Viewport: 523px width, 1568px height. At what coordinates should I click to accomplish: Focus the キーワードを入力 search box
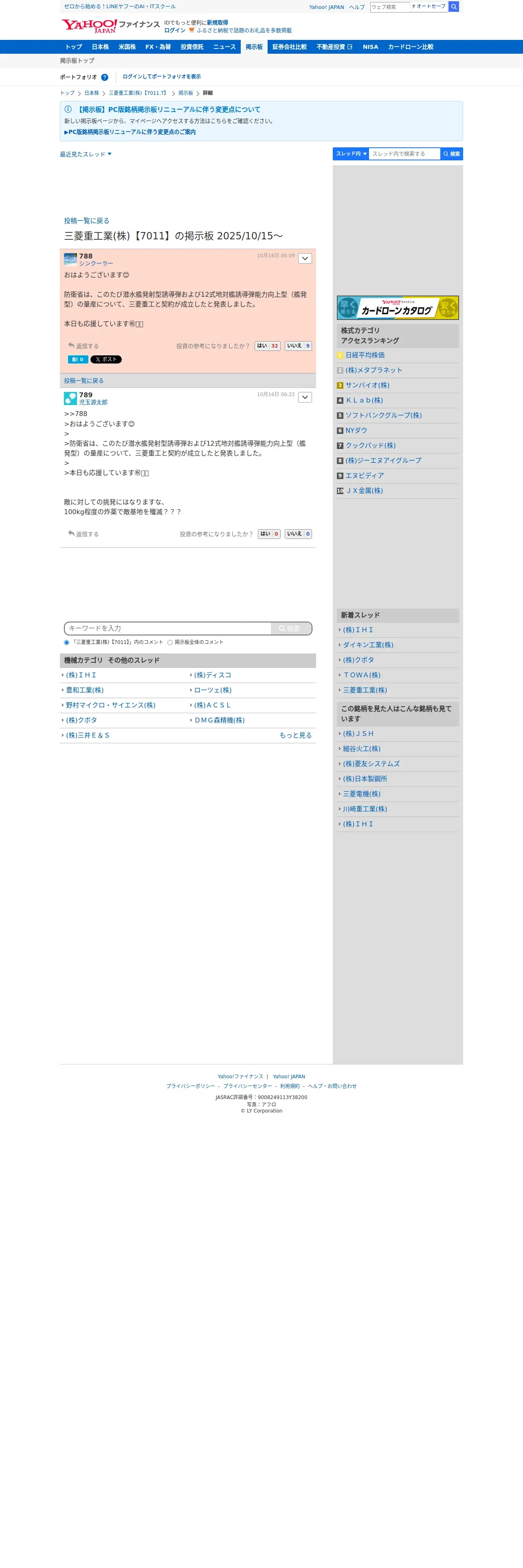(168, 628)
